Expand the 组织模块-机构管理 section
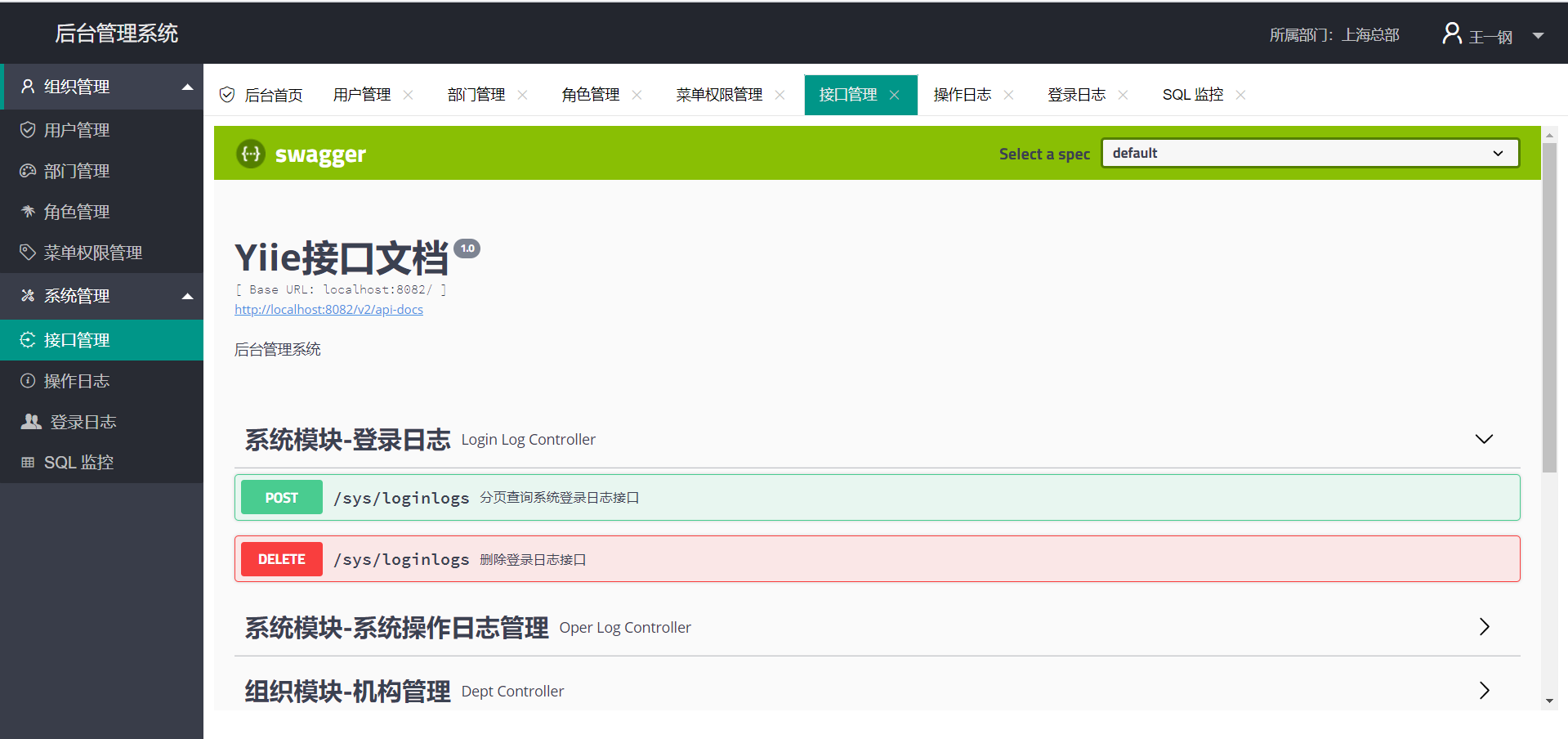This screenshot has height=739, width=1568. [x=1484, y=691]
